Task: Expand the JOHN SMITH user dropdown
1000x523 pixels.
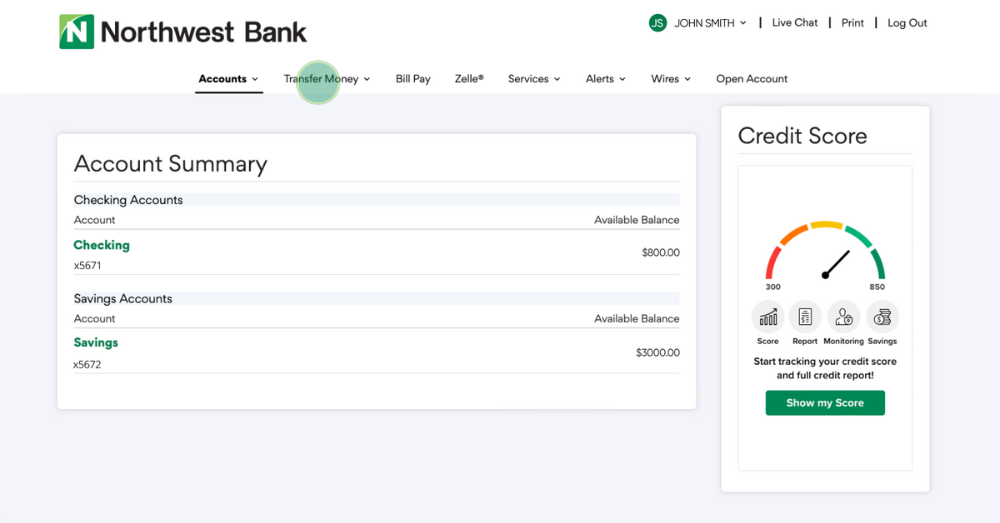Action: [710, 23]
